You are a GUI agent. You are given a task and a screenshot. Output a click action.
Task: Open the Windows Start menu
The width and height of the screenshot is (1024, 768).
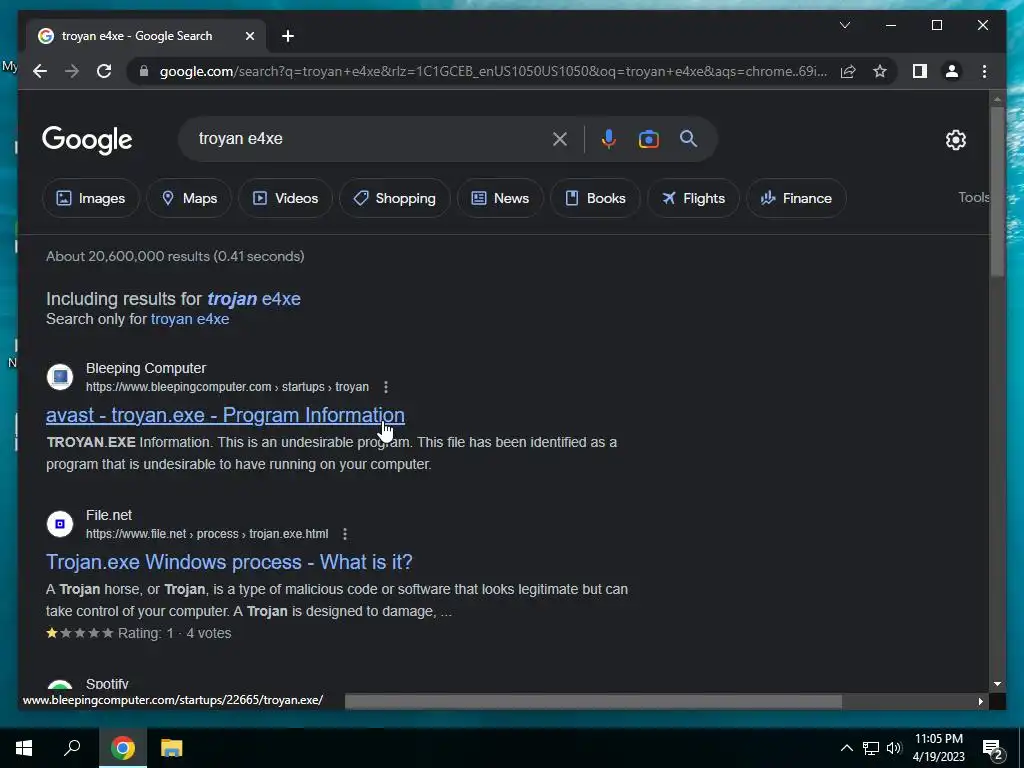[24, 748]
